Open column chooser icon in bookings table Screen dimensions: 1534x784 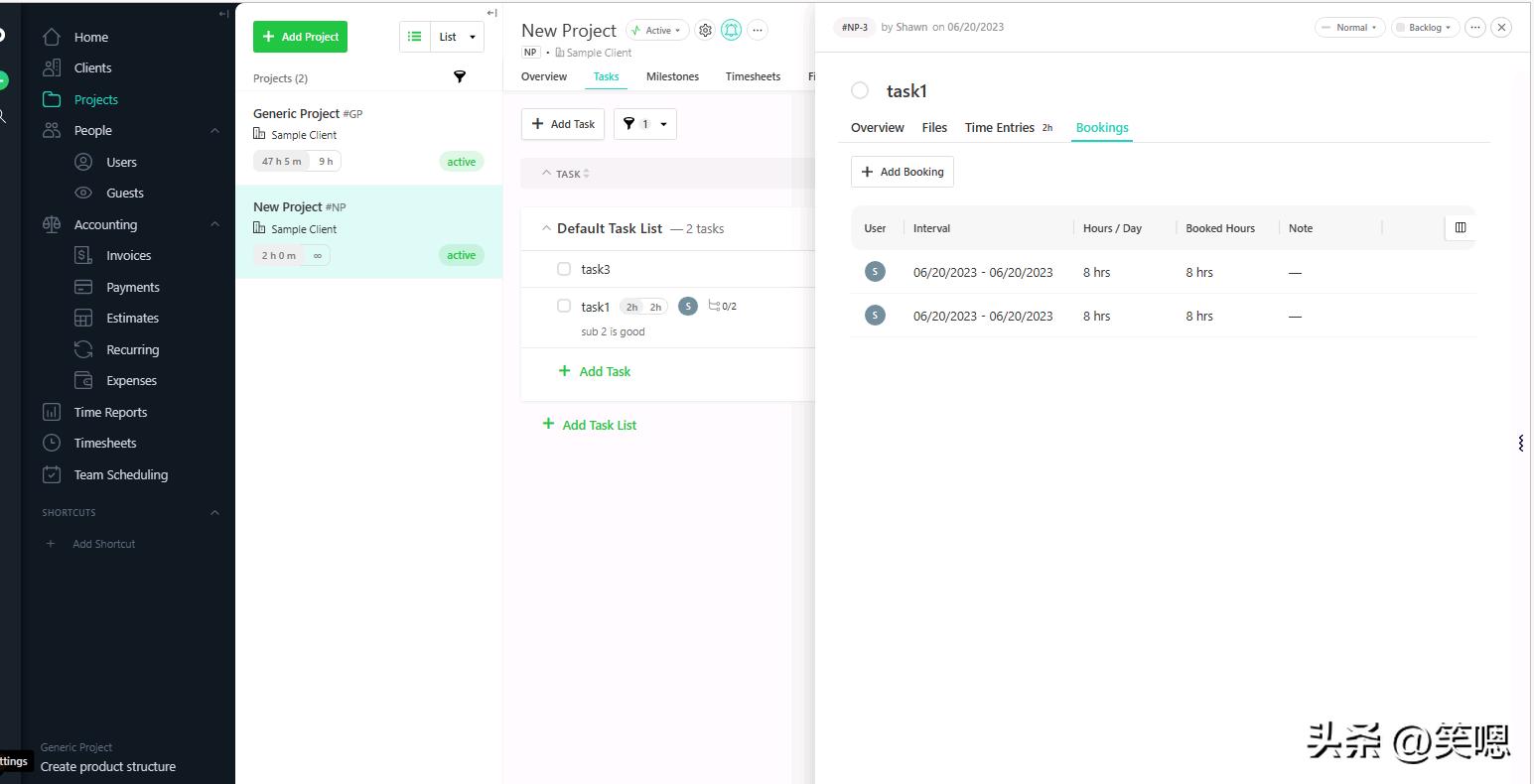(x=1460, y=228)
